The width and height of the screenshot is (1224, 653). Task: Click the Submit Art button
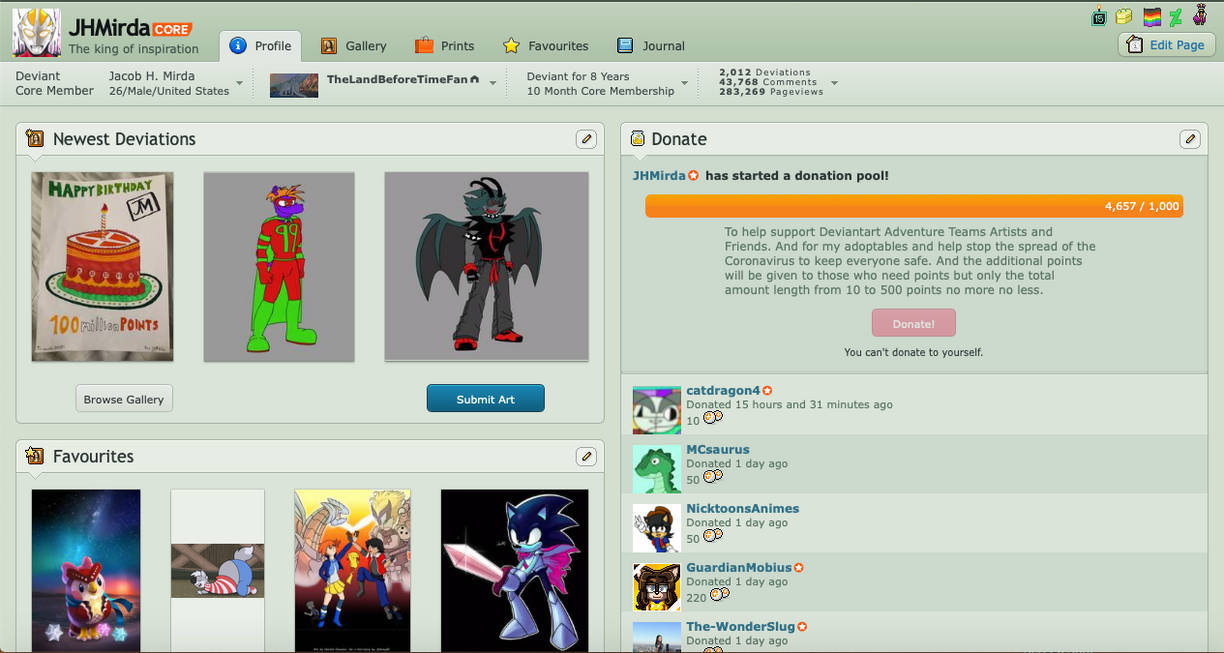(486, 399)
